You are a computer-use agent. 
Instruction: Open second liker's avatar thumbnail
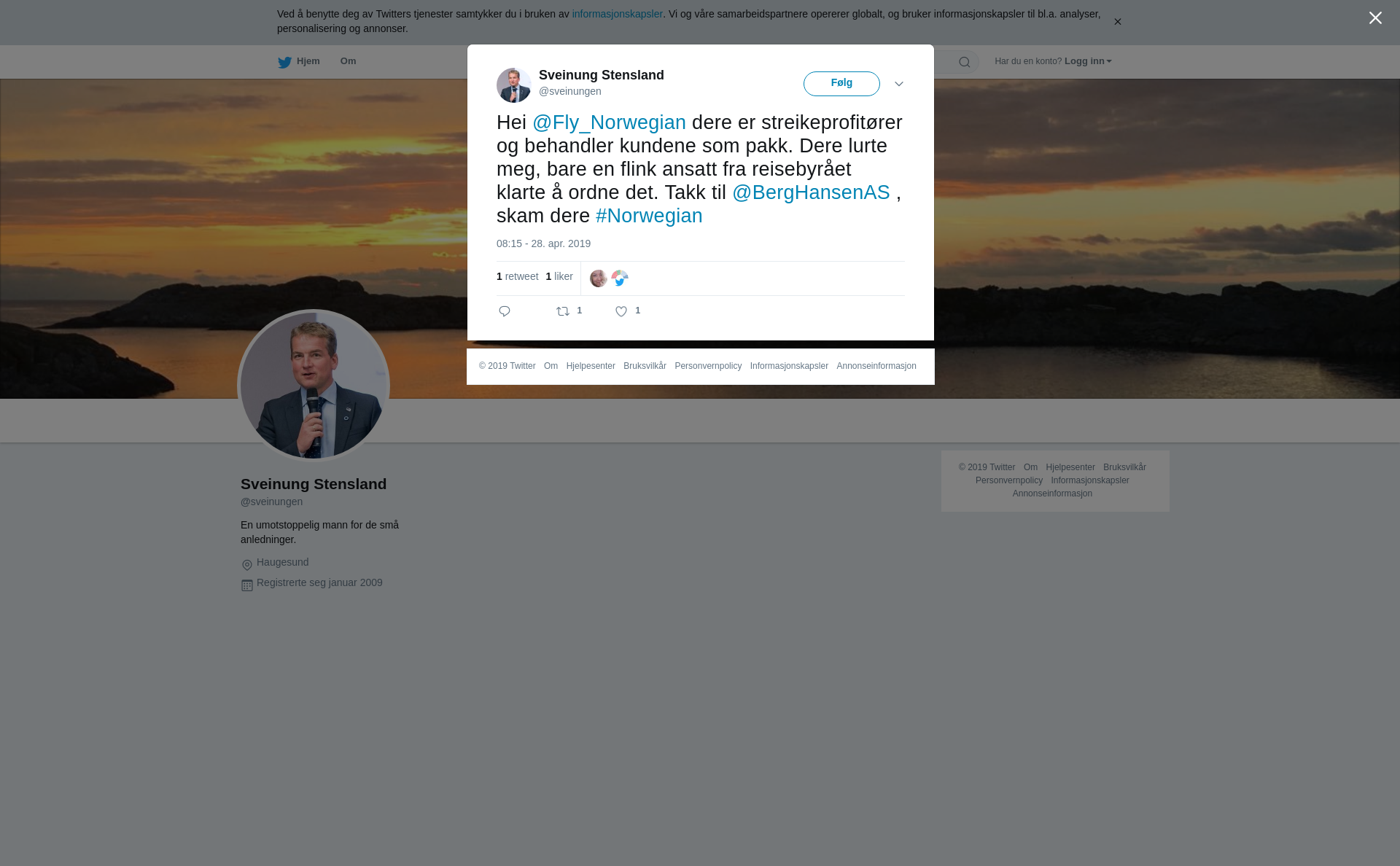620,278
